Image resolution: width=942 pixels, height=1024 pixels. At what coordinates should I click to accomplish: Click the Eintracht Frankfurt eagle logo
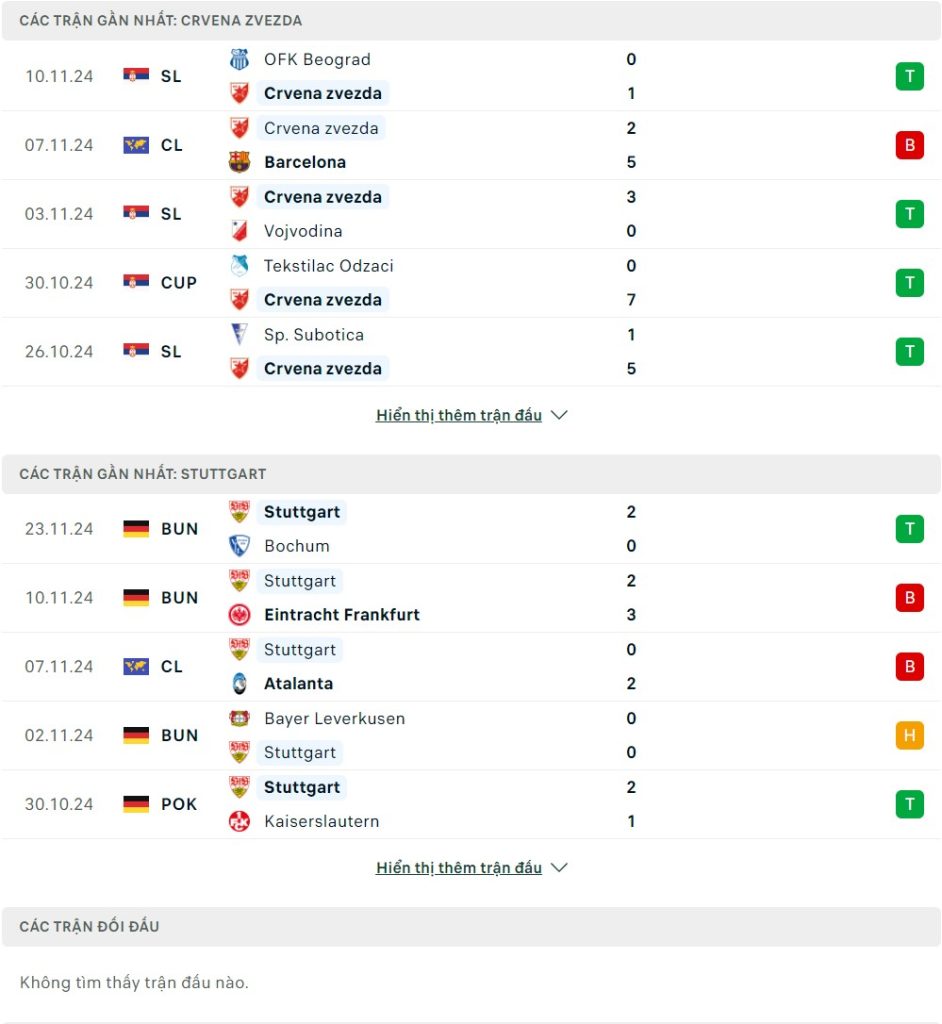tap(239, 615)
